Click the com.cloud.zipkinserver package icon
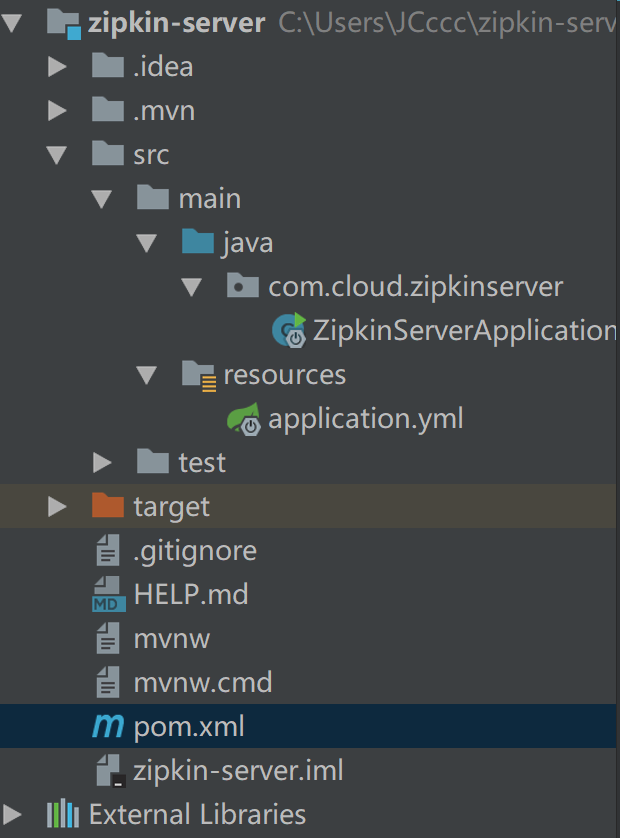The height and width of the screenshot is (838, 620). (x=242, y=285)
